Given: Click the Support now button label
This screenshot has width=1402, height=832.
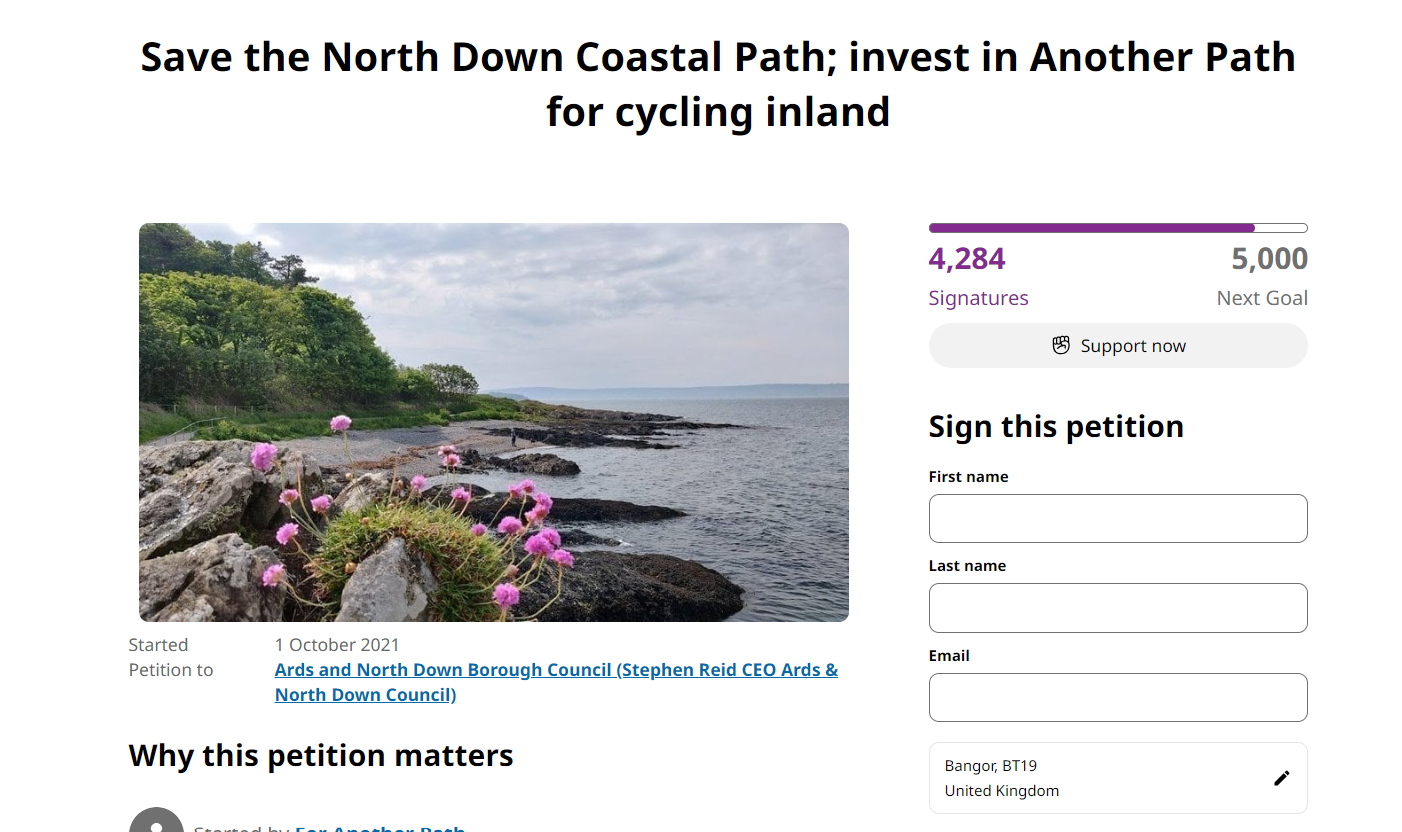Looking at the screenshot, I should tap(1133, 346).
